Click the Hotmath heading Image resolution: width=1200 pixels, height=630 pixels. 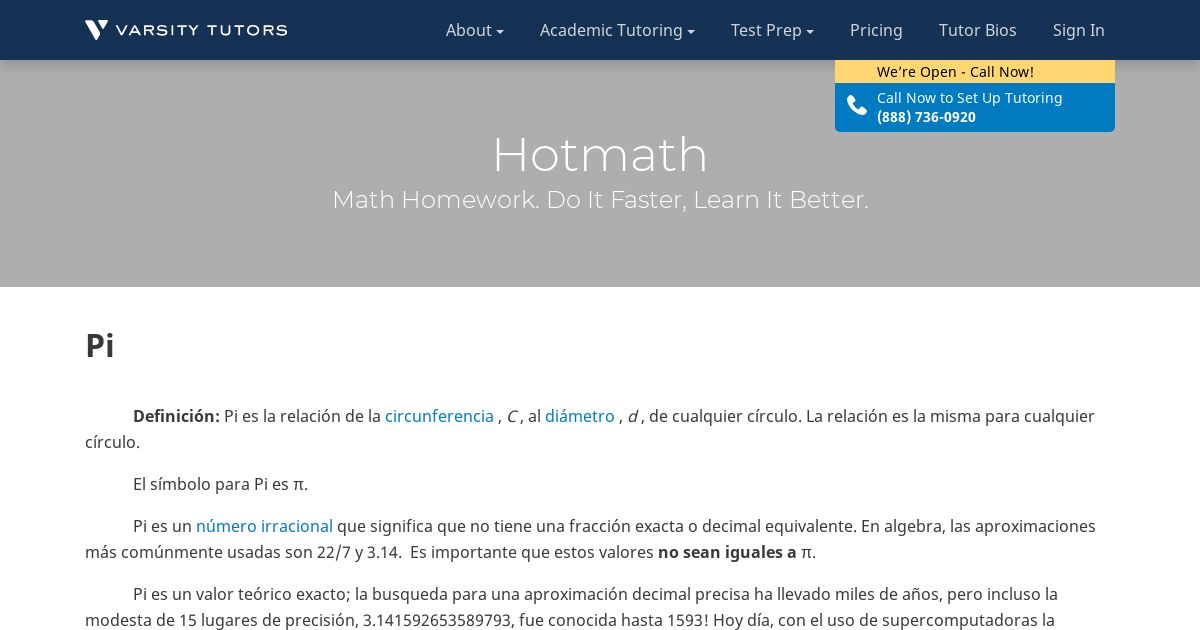click(600, 154)
